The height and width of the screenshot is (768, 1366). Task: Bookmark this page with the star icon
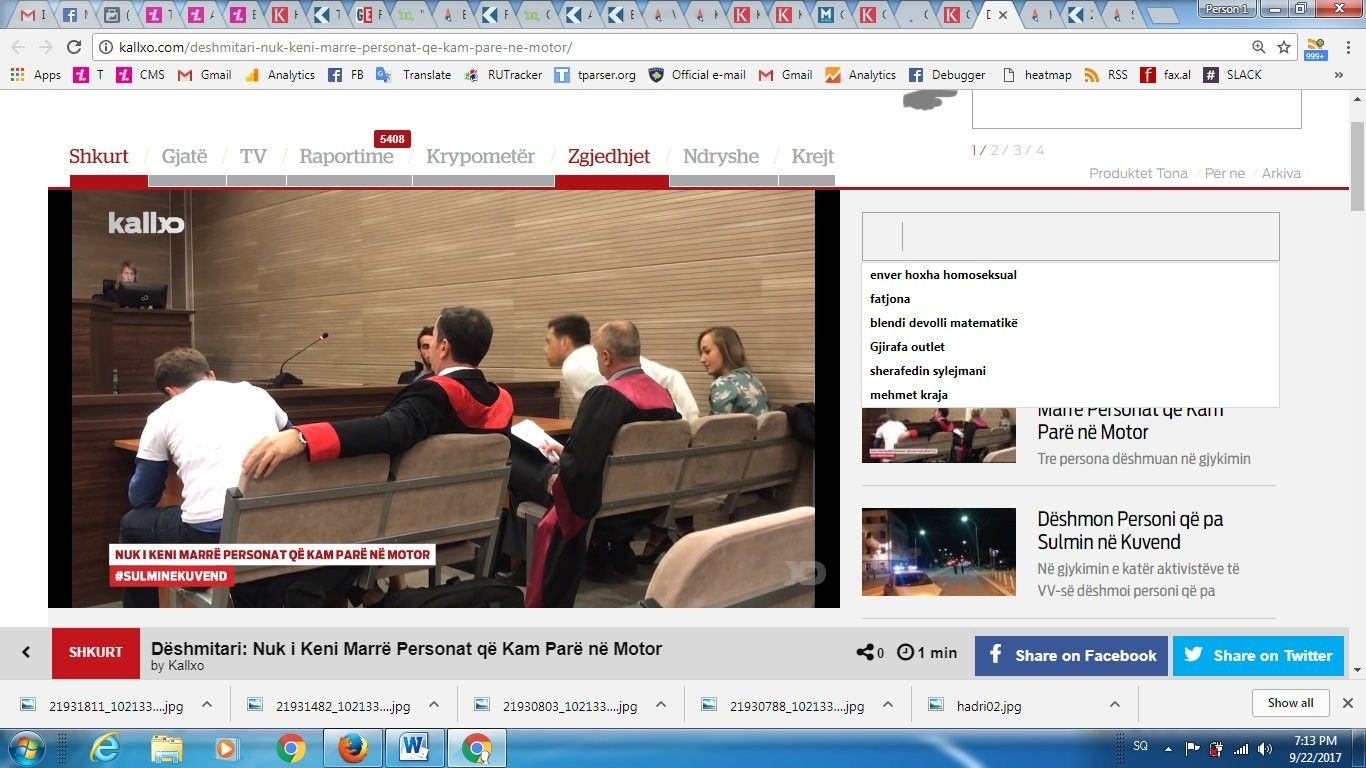pyautogui.click(x=1284, y=47)
